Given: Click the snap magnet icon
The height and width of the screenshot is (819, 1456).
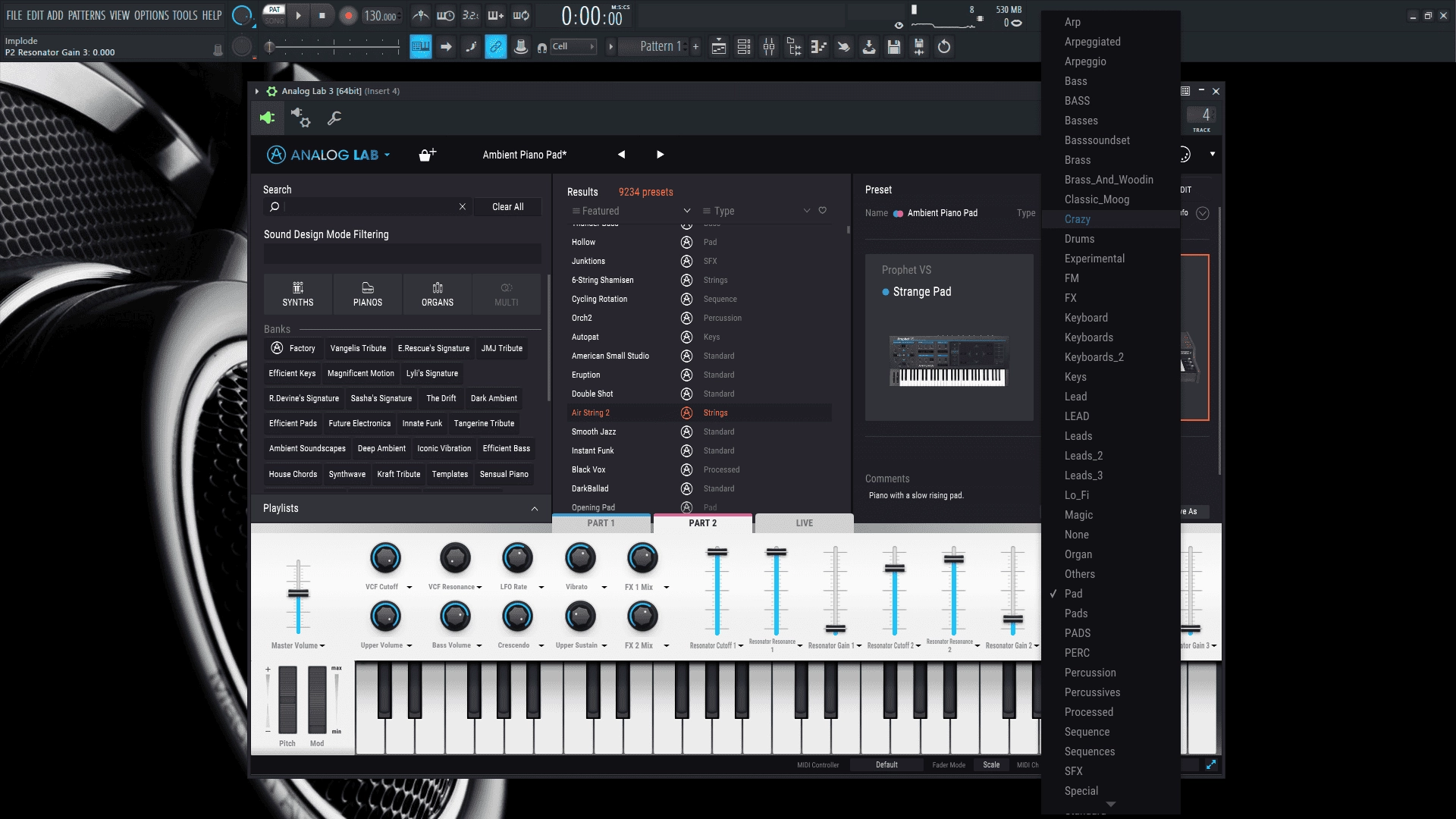Looking at the screenshot, I should 542,48.
